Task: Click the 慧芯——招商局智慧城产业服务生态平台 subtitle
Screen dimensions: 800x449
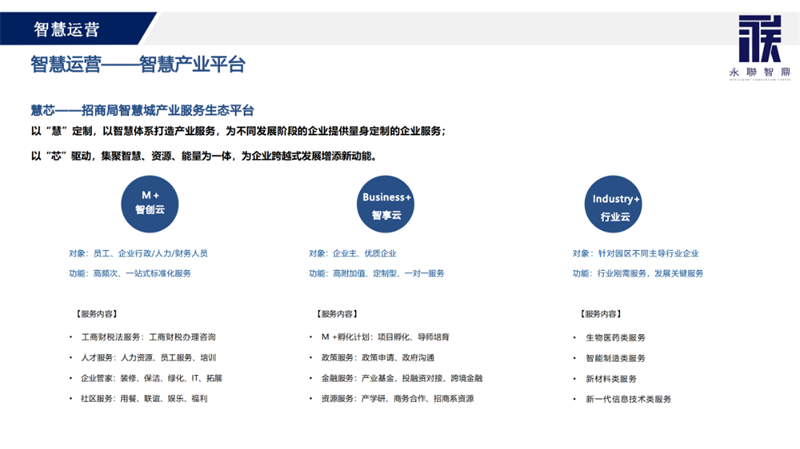Action: pyautogui.click(x=142, y=110)
